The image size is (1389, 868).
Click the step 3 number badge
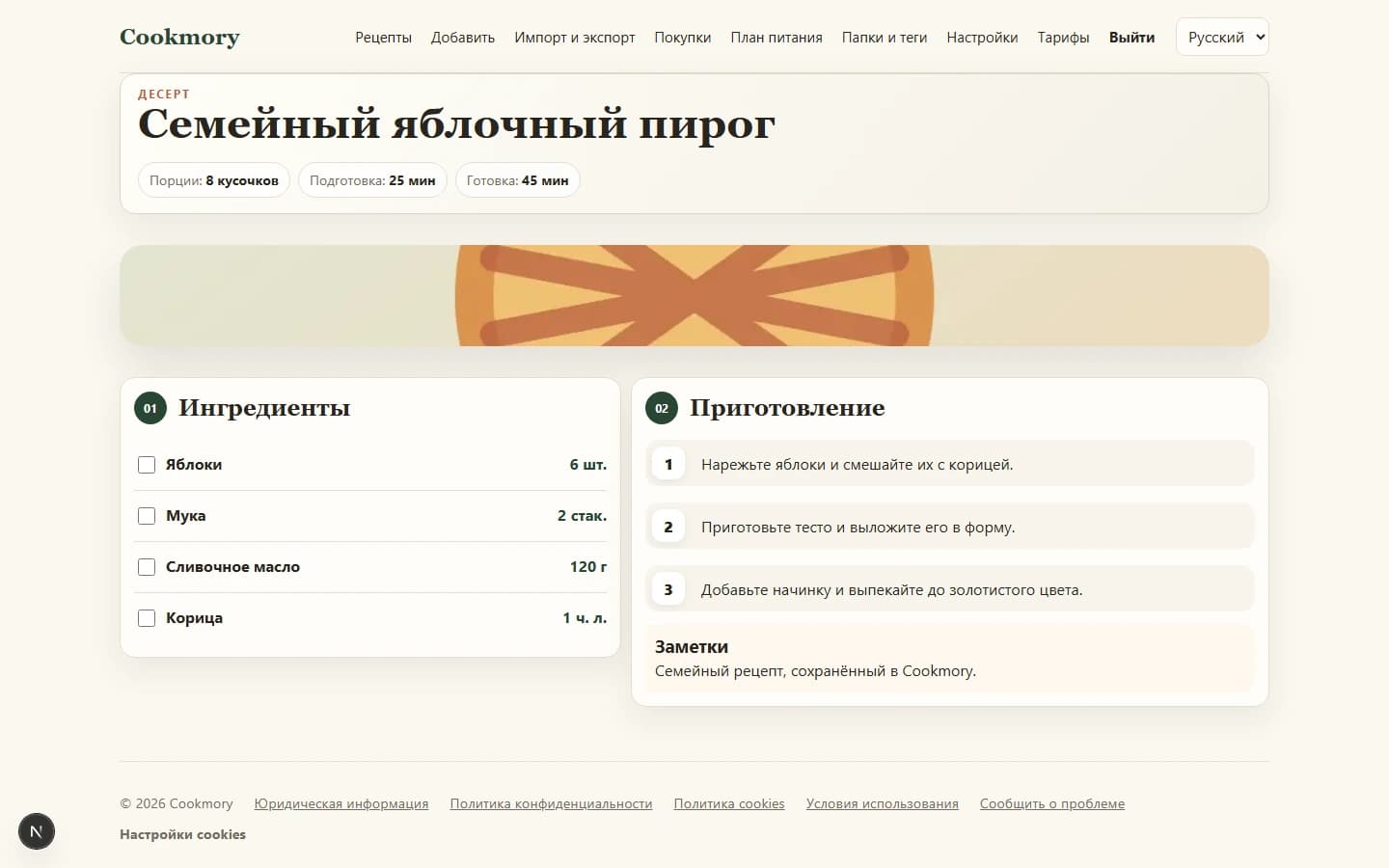point(668,589)
